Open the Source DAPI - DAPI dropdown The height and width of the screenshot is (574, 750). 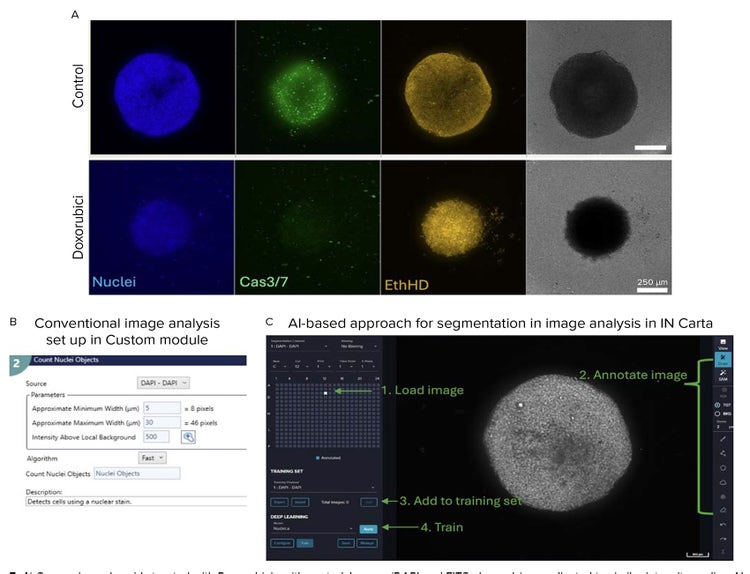point(163,383)
